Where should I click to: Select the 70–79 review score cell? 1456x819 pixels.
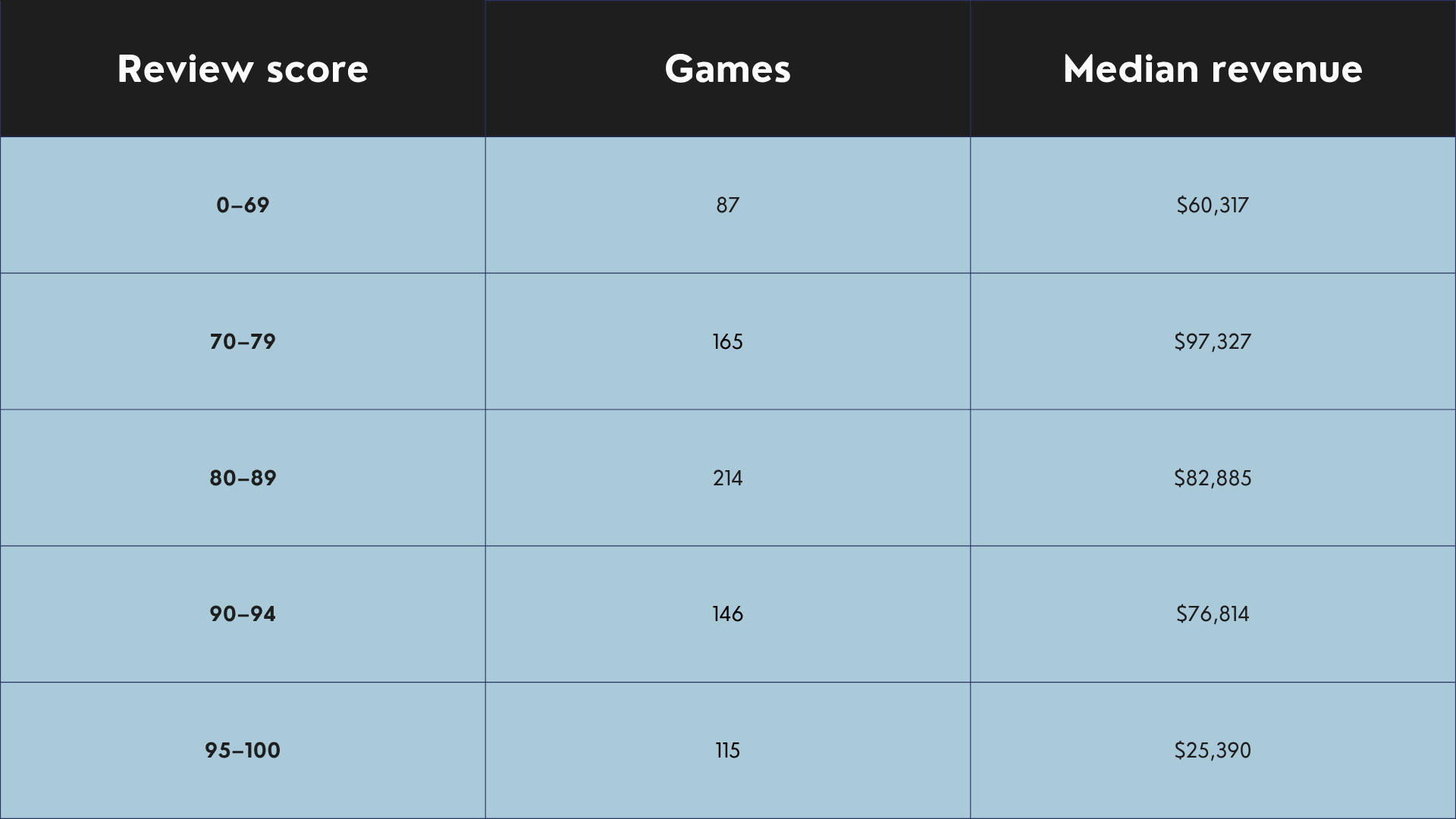click(243, 341)
